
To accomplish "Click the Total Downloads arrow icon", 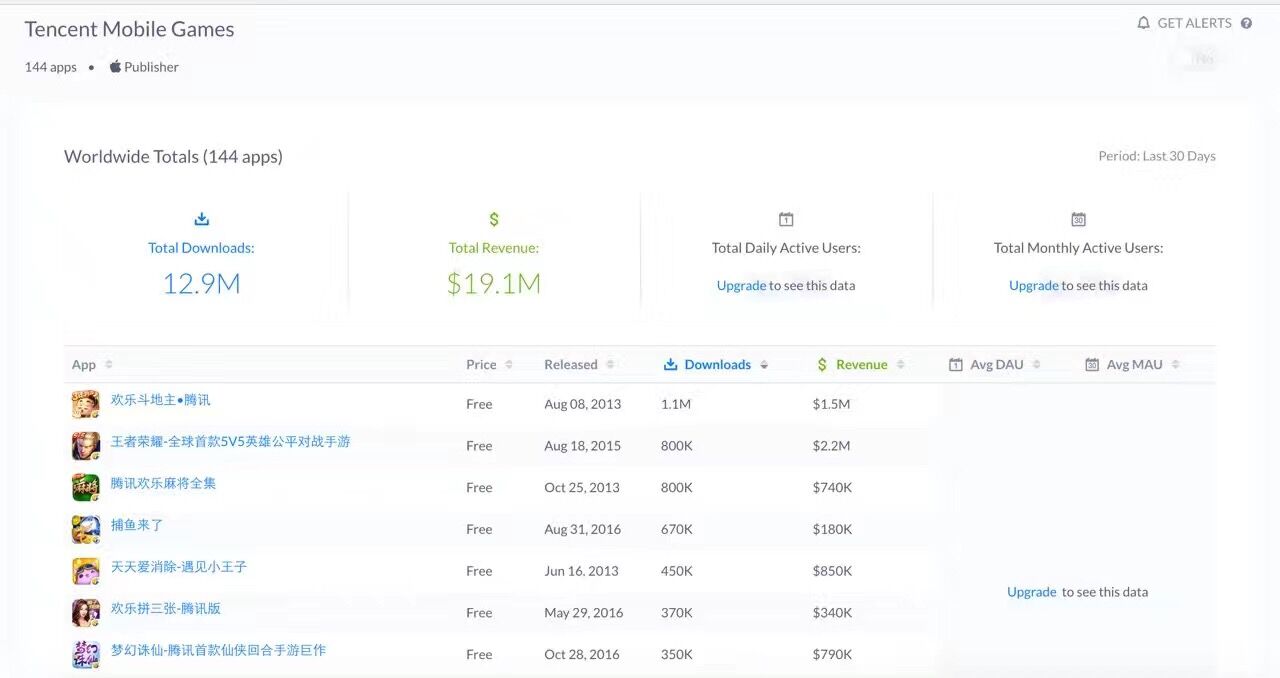I will click(201, 219).
